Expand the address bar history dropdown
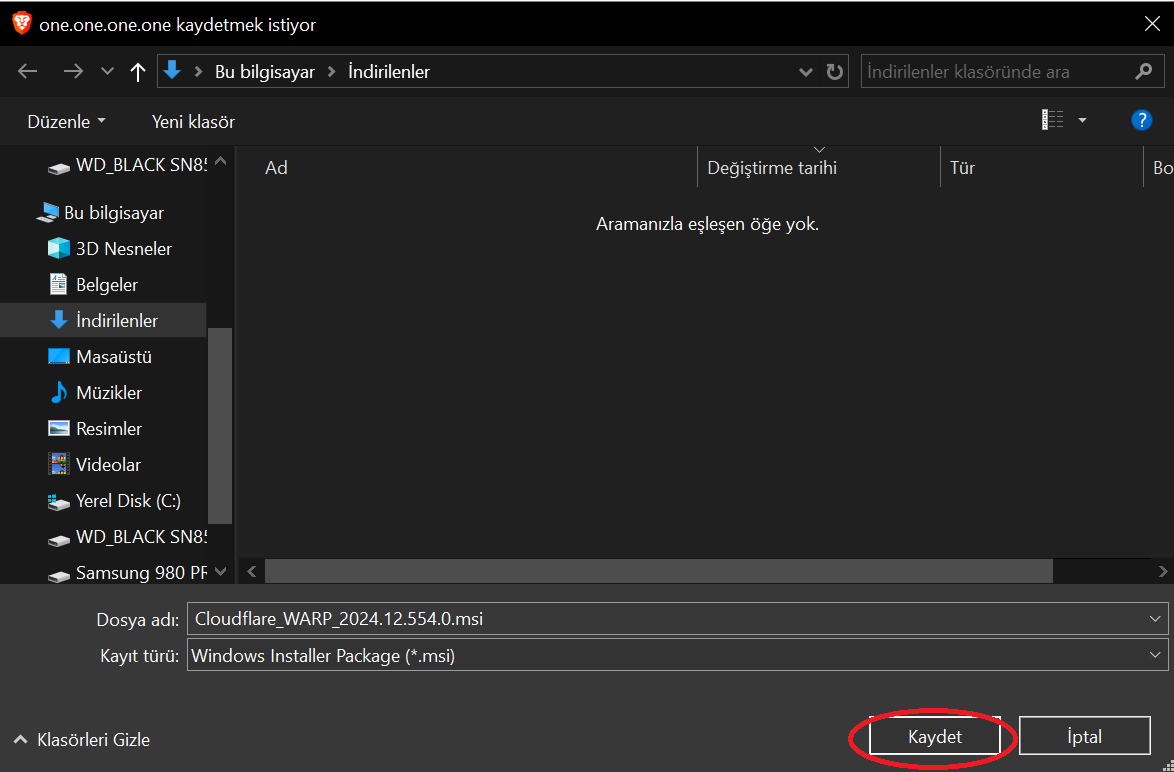The image size is (1174, 772). 806,72
